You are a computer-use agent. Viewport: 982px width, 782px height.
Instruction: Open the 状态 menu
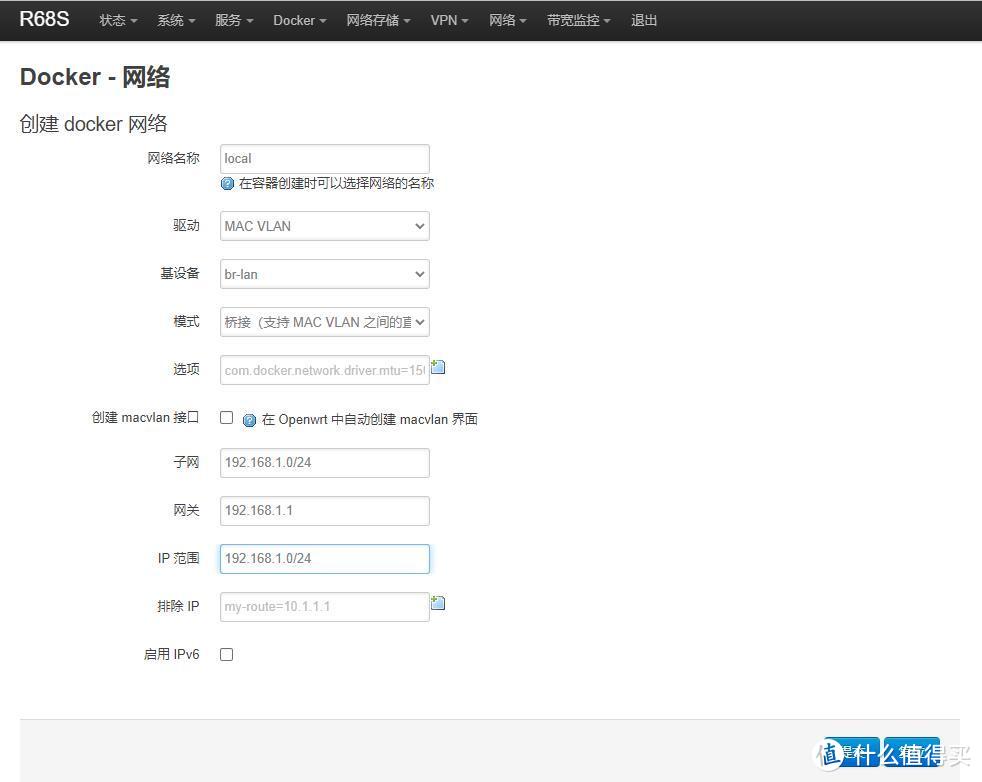(118, 21)
